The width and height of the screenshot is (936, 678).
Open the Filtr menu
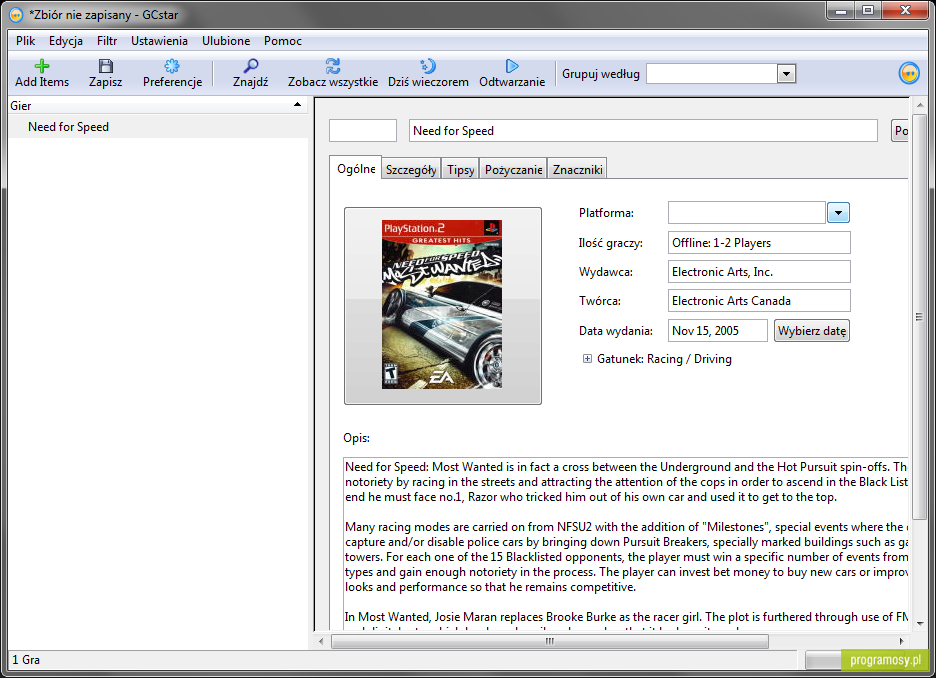tap(107, 41)
